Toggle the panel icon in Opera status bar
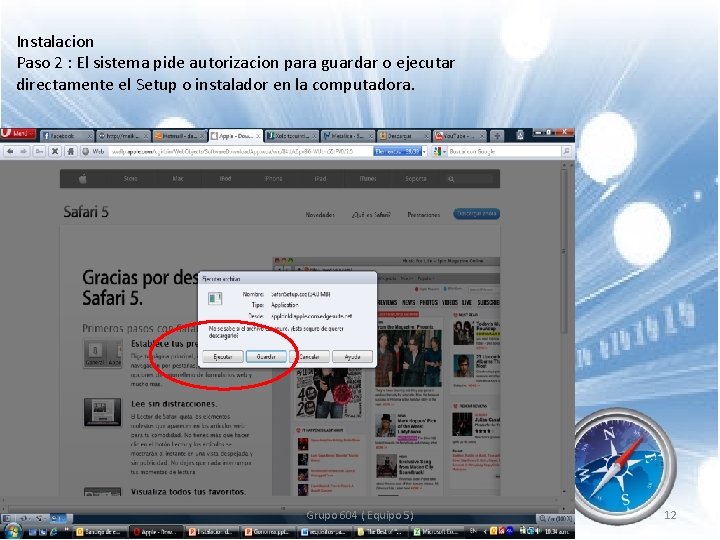 pyautogui.click(x=7, y=518)
